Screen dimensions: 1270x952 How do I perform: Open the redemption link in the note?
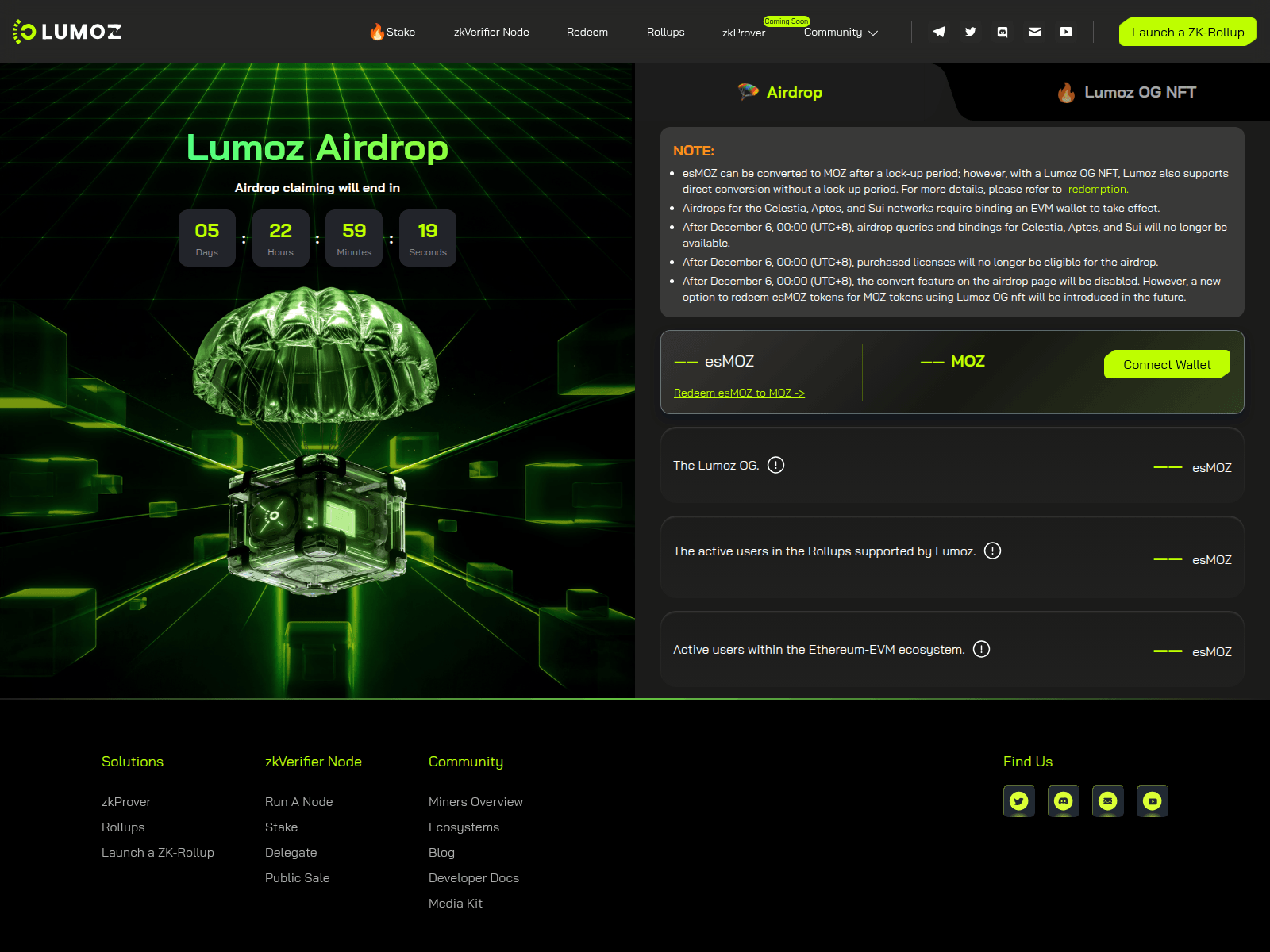tap(1099, 189)
